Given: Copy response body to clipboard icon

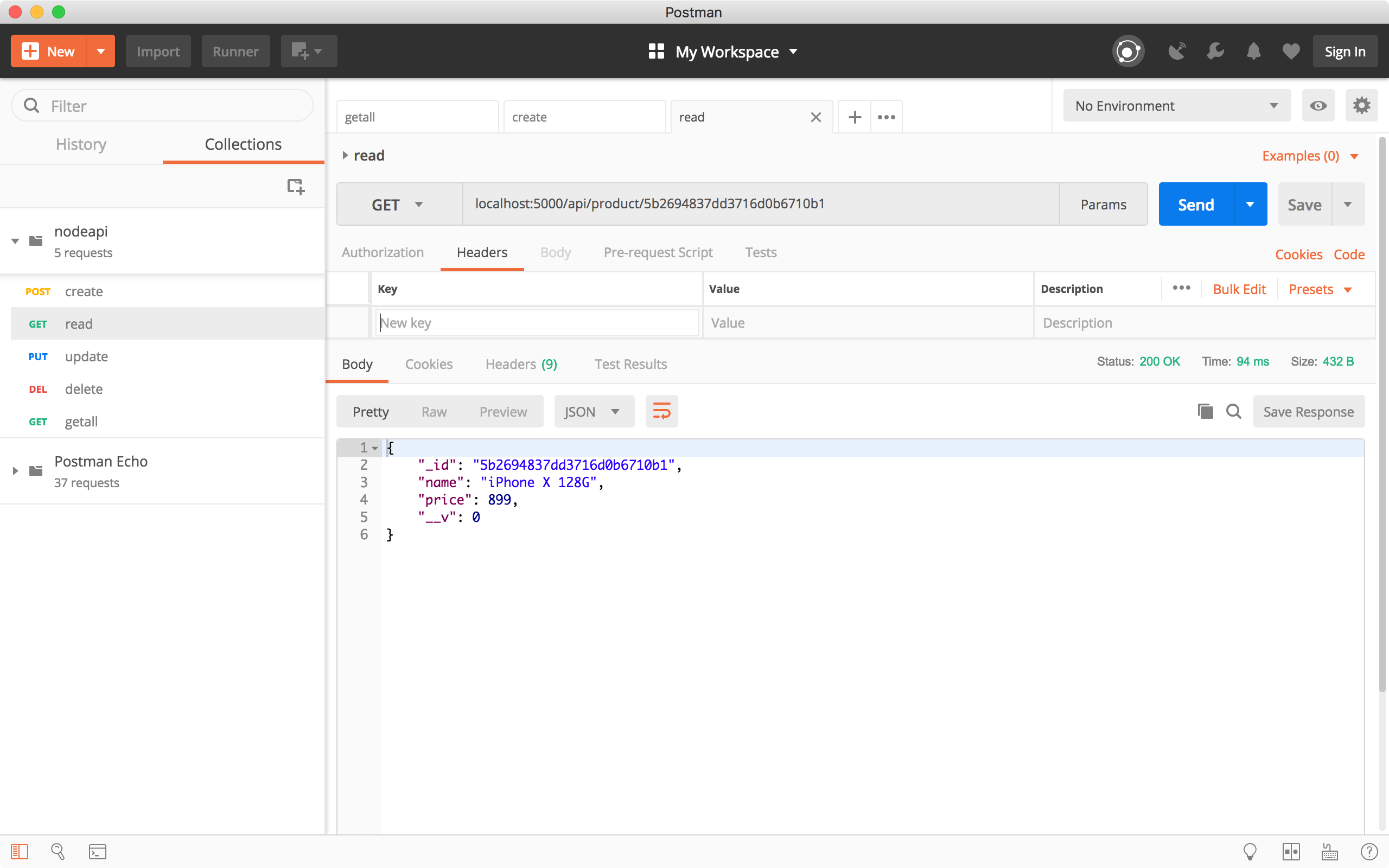Looking at the screenshot, I should (x=1205, y=412).
